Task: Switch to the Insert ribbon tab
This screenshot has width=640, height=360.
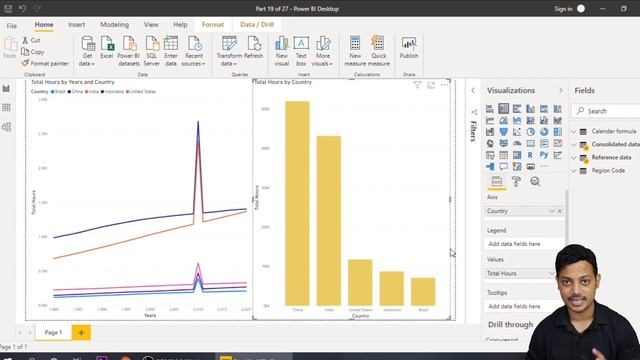Action: [x=76, y=24]
